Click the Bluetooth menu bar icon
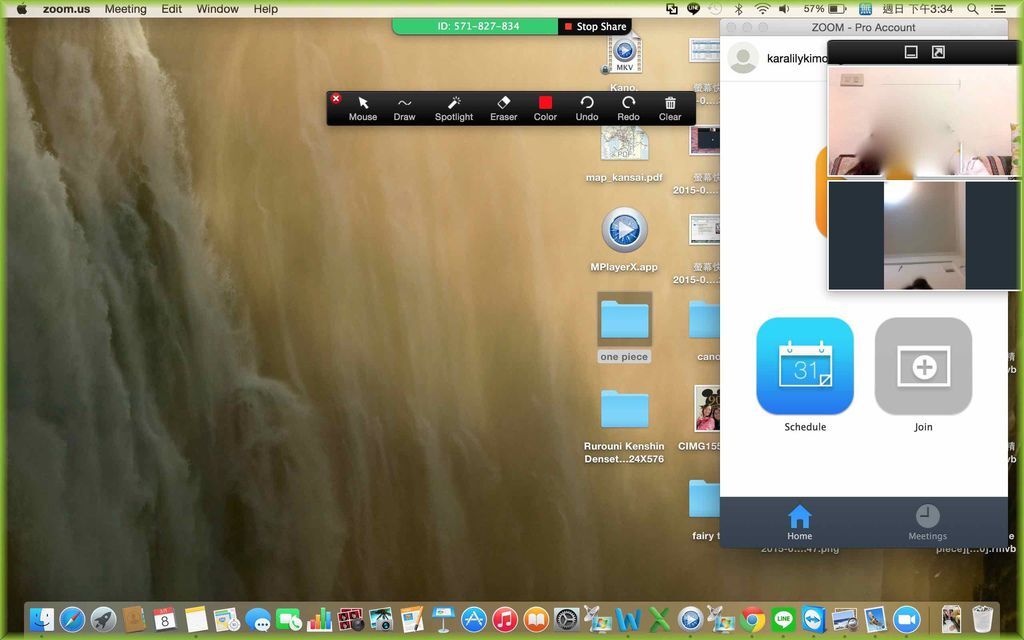The image size is (1024, 640). 739,9
